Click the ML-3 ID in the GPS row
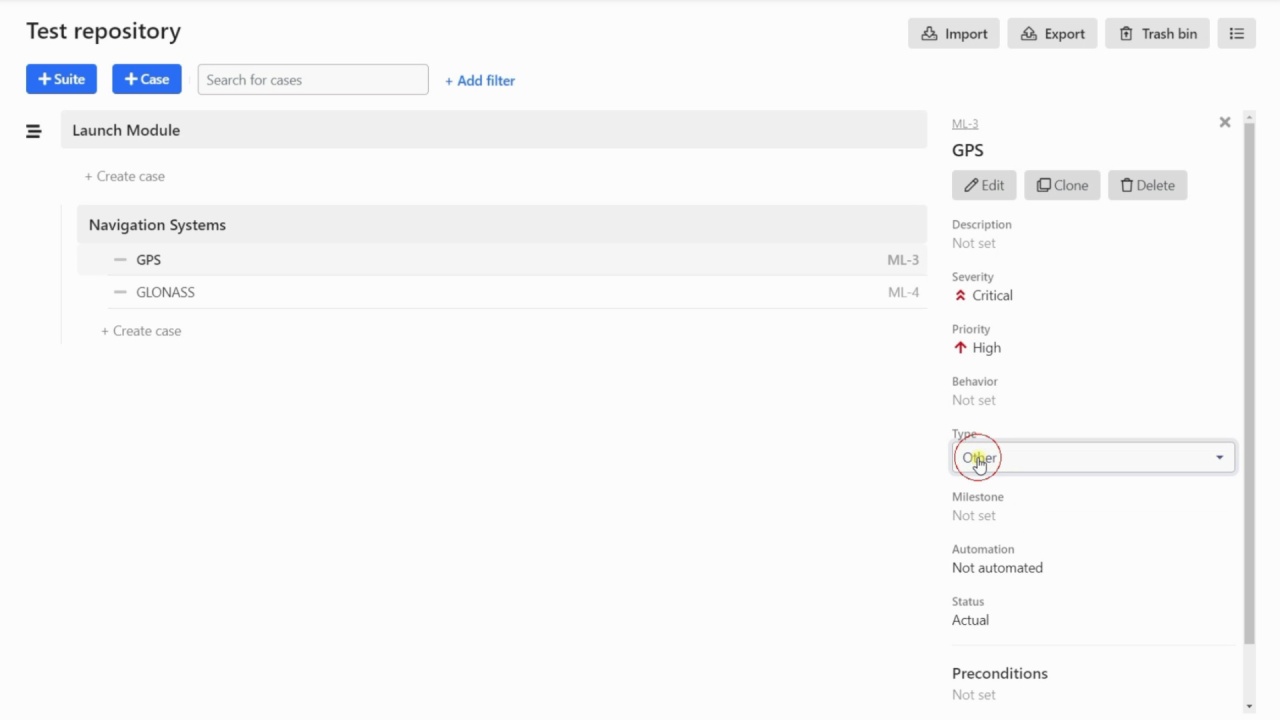Viewport: 1280px width, 720px height. 903,260
